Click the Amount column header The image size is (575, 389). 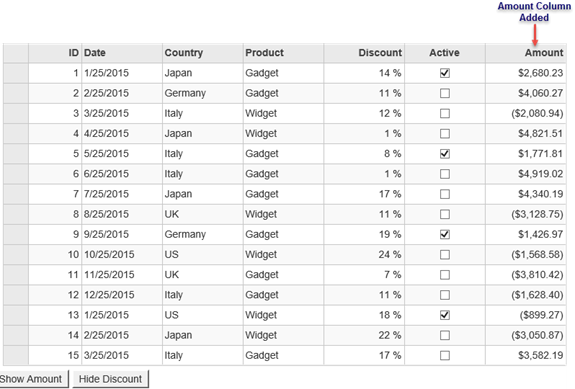pos(526,53)
